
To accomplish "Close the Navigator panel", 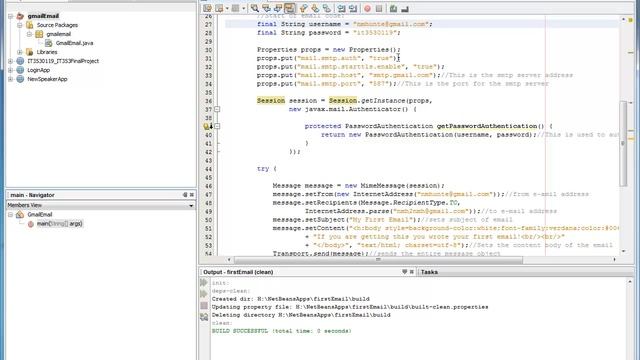I will pyautogui.click(x=192, y=195).
